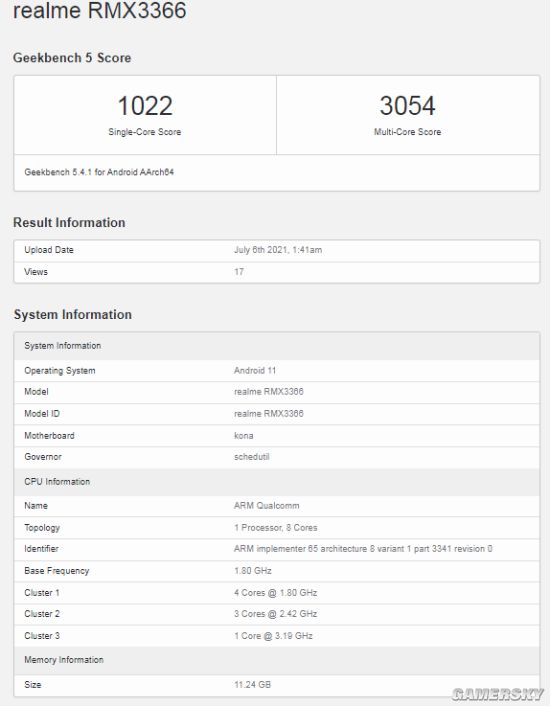Click the GAMERSKY watermark logo
Viewport: 550px width, 706px height.
point(497,694)
